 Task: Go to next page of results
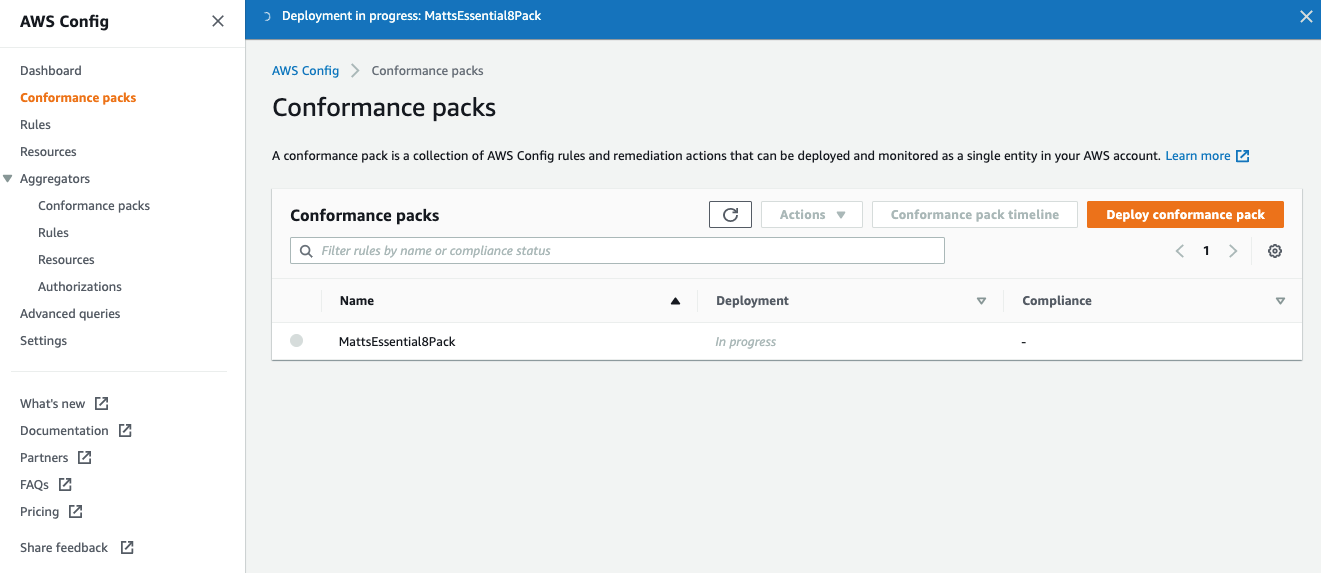1233,251
